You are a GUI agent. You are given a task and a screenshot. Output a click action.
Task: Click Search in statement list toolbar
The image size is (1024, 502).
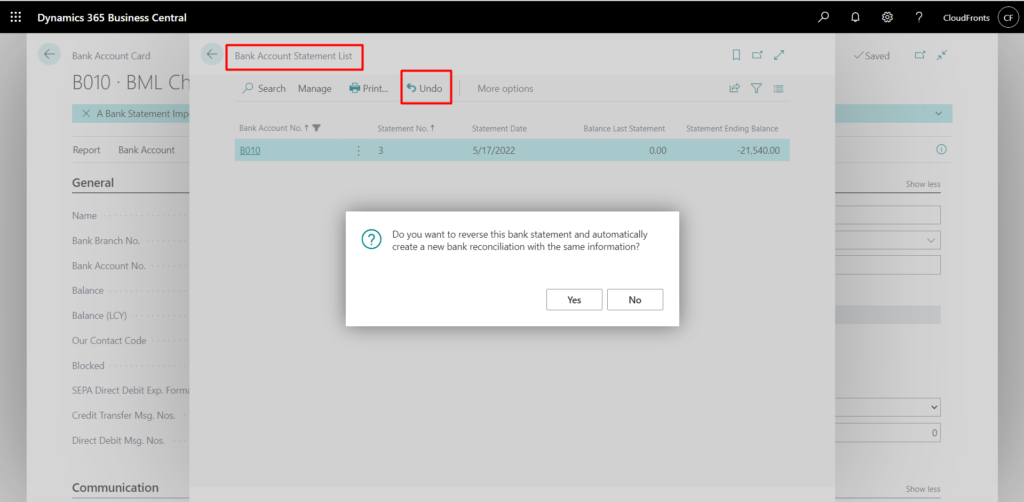(264, 88)
